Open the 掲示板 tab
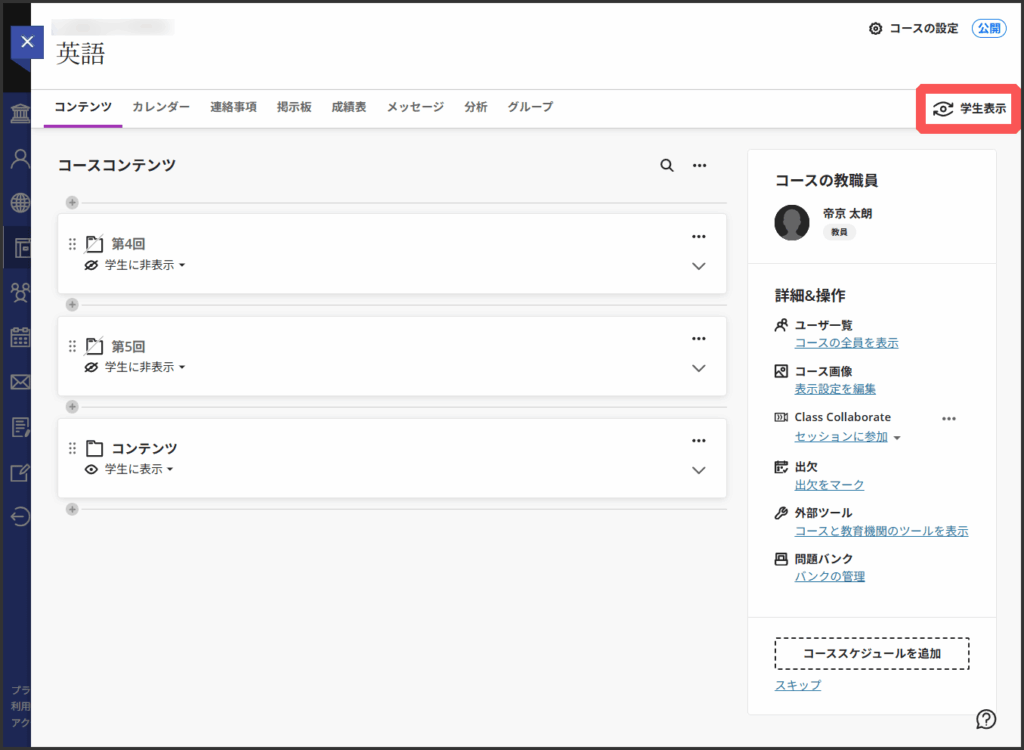 click(294, 107)
